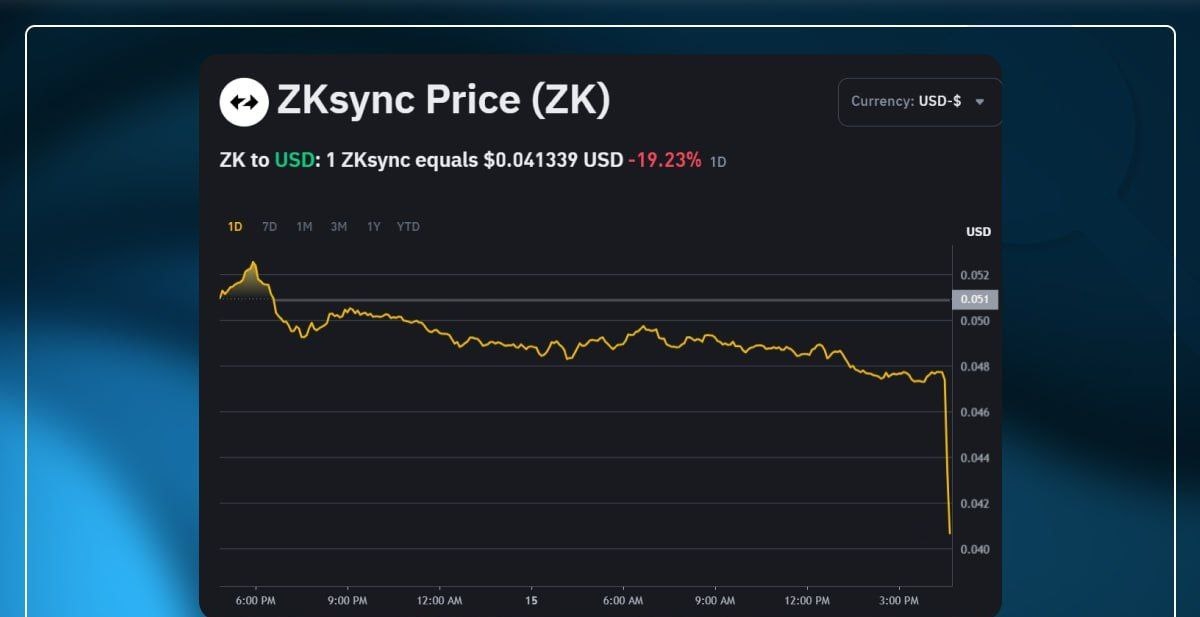Click the 1D label beside percentage change
The height and width of the screenshot is (617, 1200).
pyautogui.click(x=718, y=161)
